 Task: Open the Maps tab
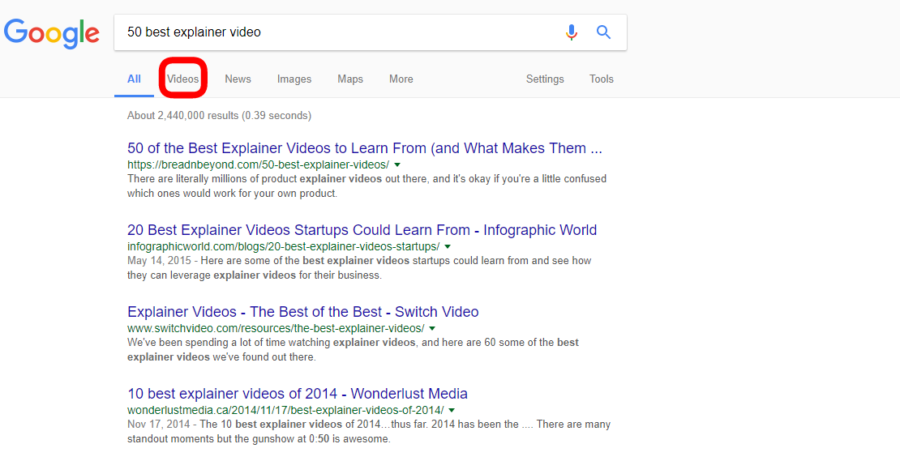[x=350, y=79]
